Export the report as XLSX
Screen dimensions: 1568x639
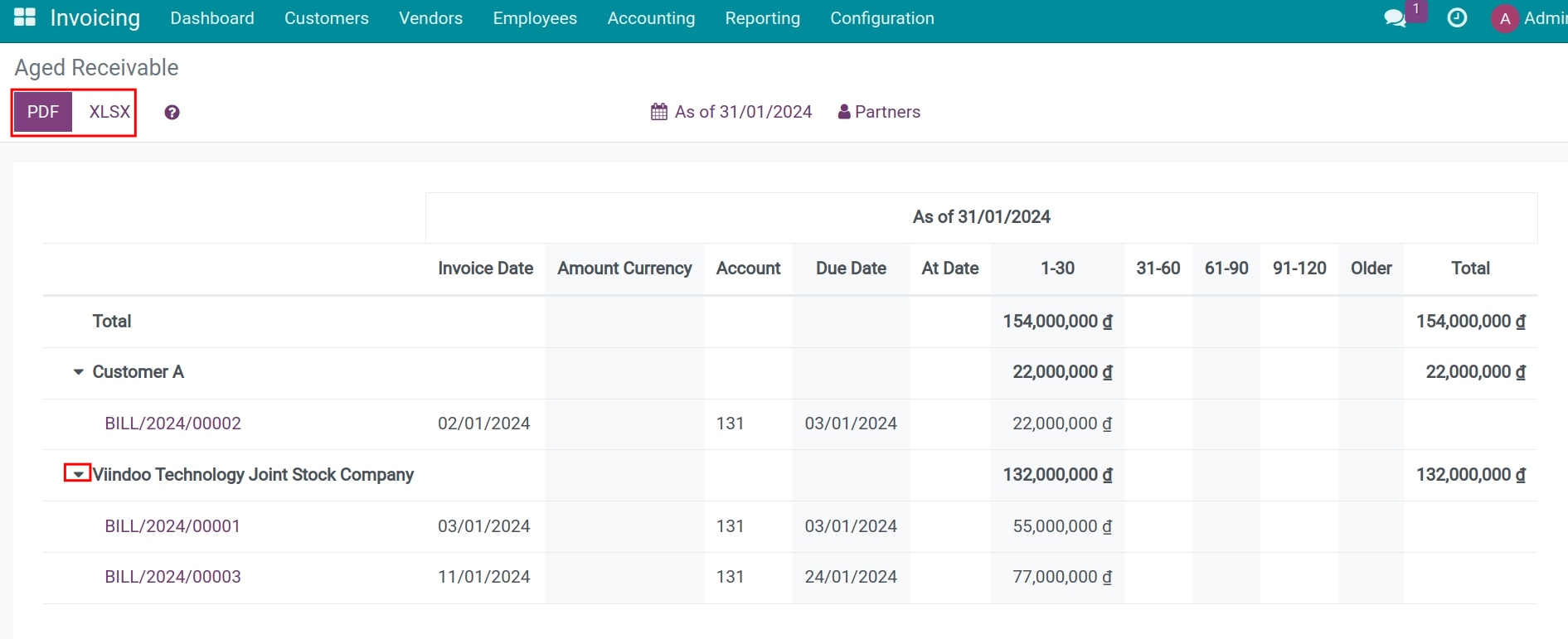tap(109, 112)
